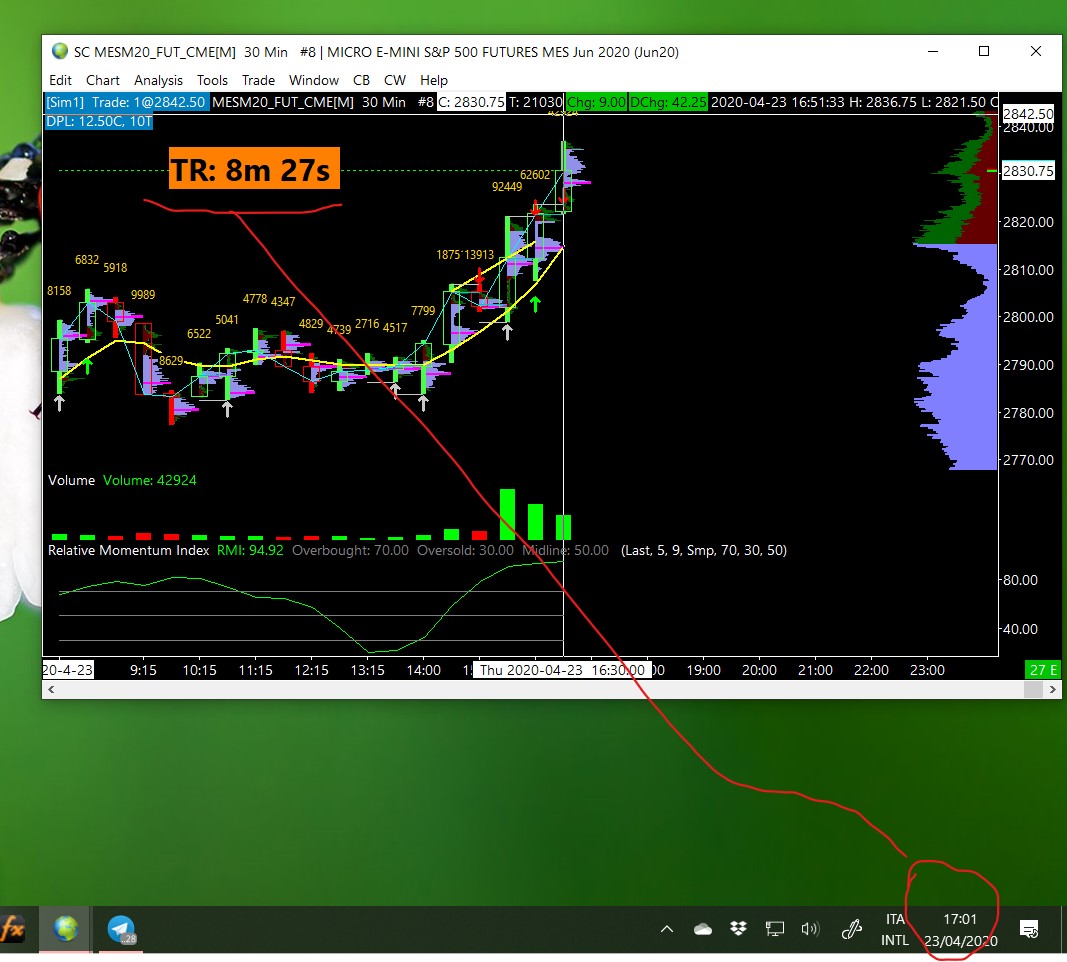Screen dimensions: 1067x962
Task: Open the FX app in the taskbar
Action: point(12,929)
